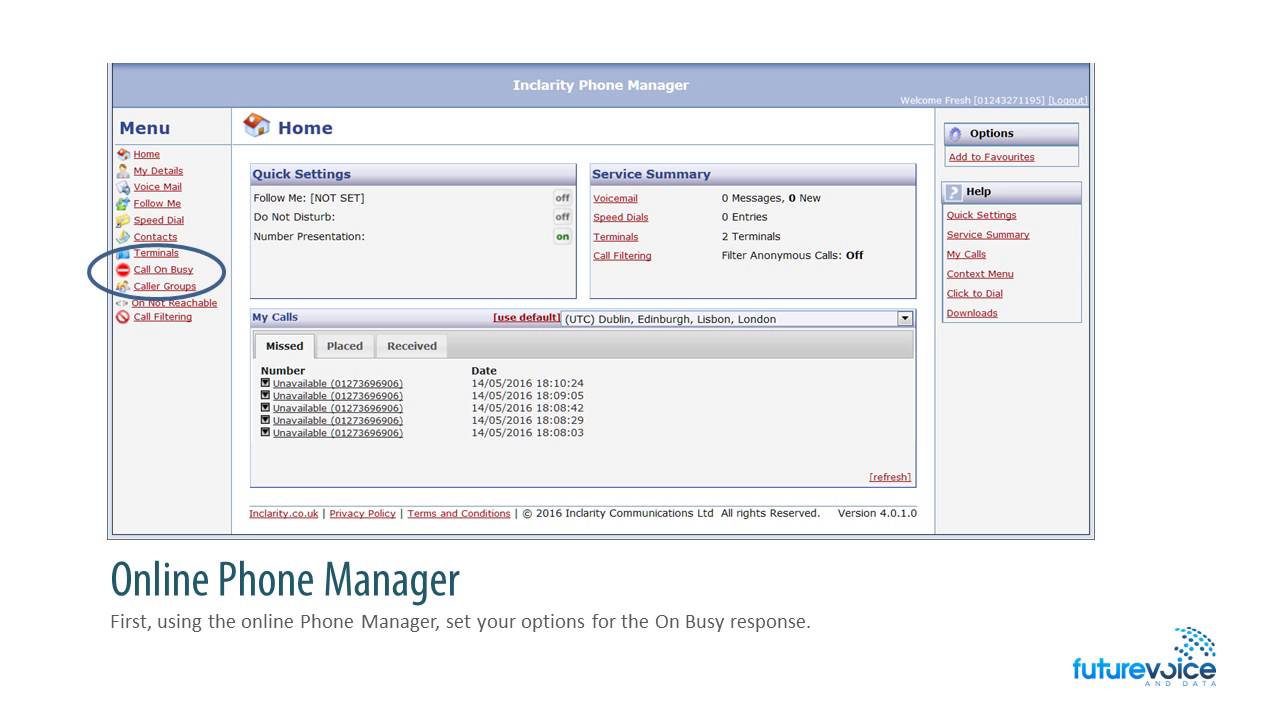Open the Privacy Policy footer link
The width and height of the screenshot is (1280, 720).
click(362, 514)
